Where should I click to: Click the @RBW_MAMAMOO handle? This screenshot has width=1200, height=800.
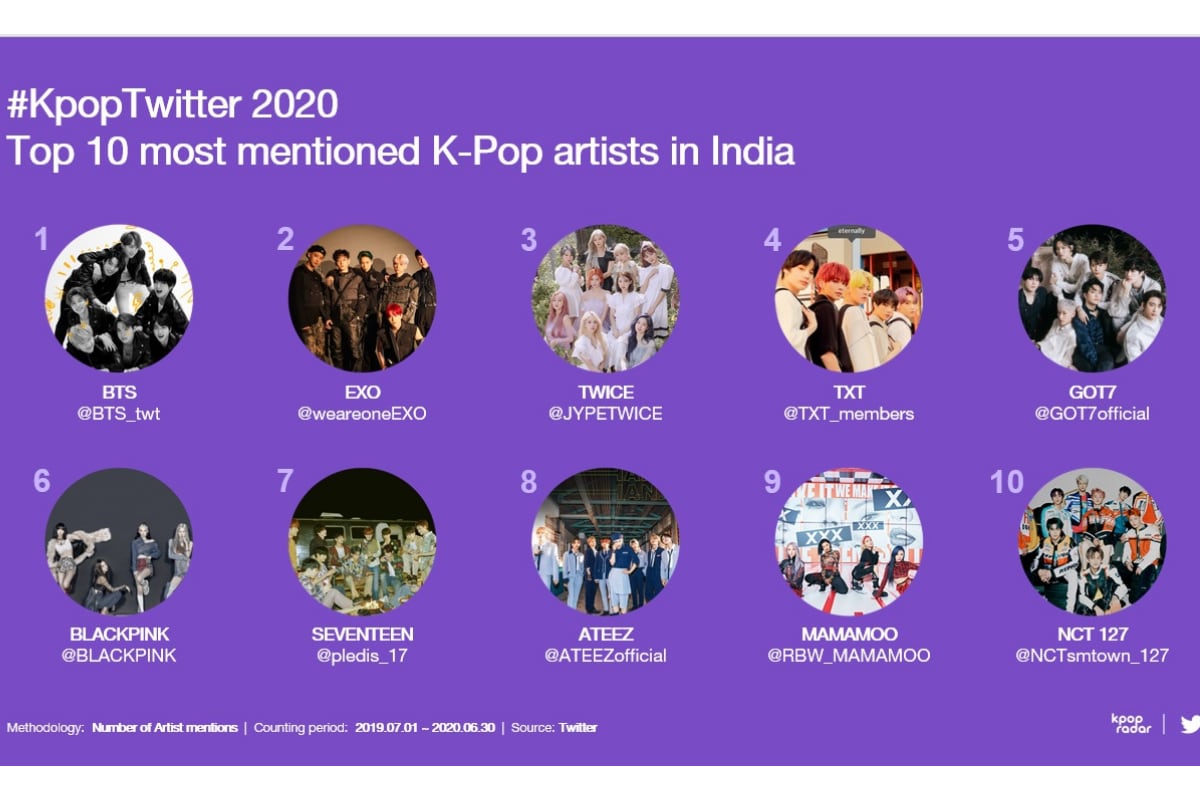pos(849,656)
